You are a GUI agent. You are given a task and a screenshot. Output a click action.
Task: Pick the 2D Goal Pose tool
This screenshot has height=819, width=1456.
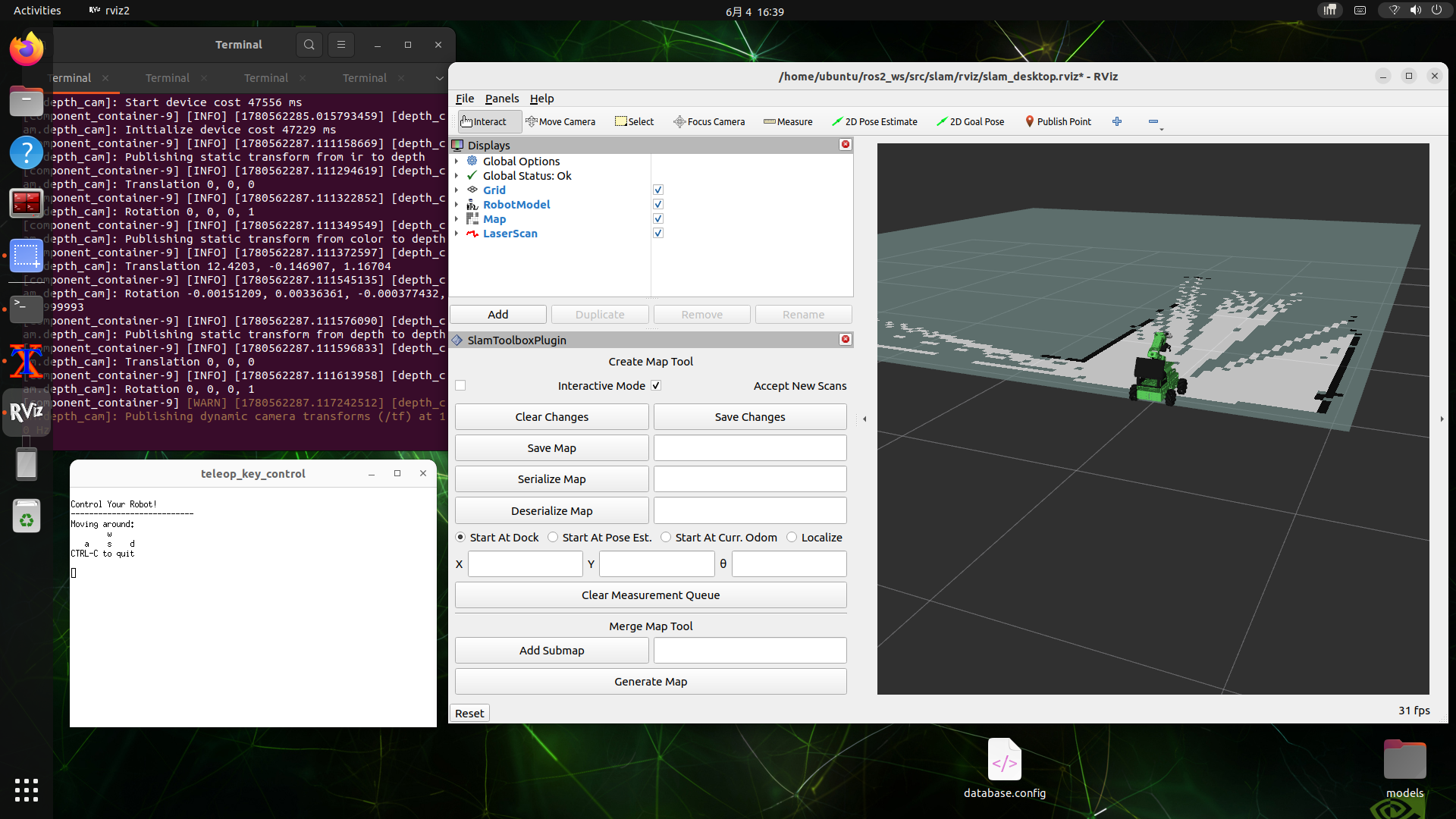tap(970, 121)
